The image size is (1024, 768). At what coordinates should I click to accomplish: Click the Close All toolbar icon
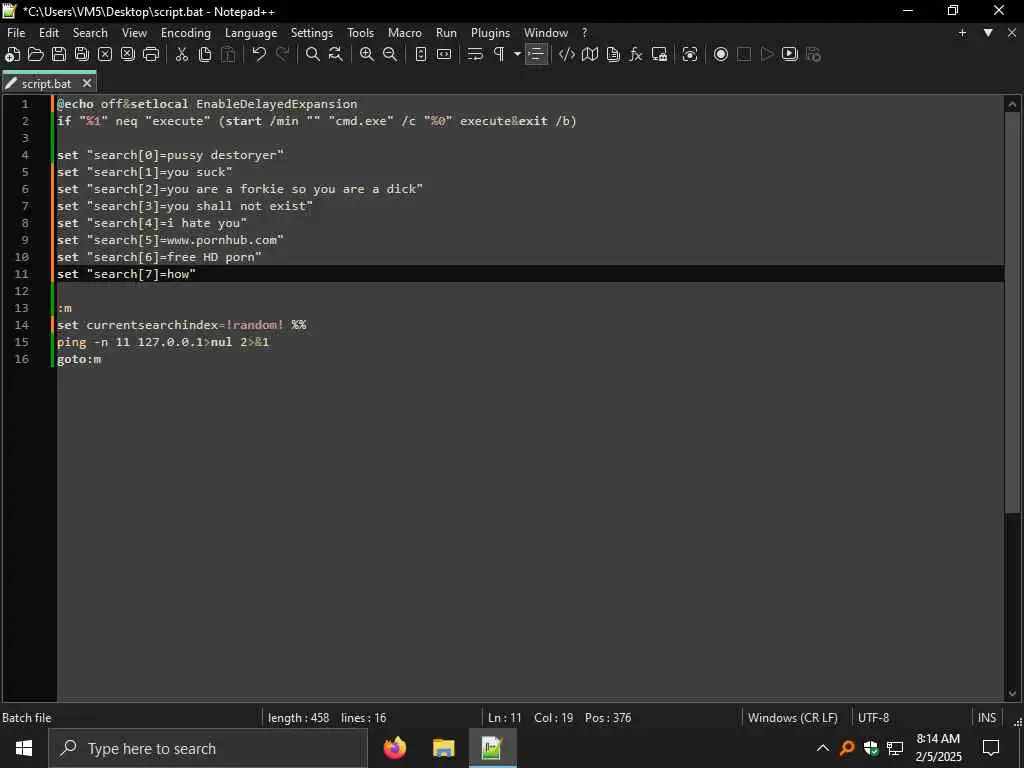[x=127, y=54]
